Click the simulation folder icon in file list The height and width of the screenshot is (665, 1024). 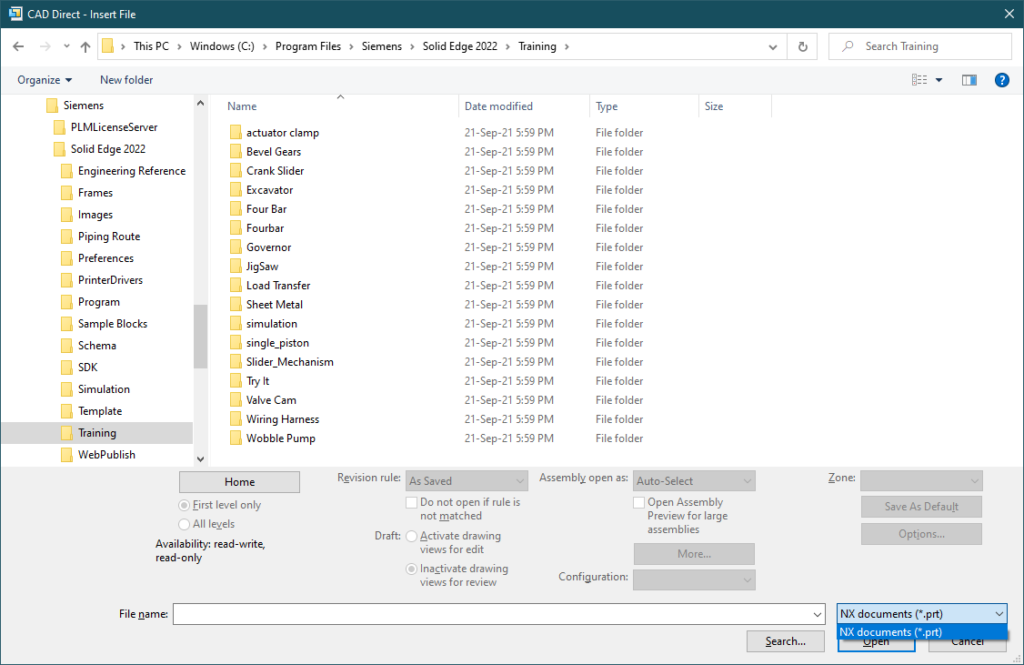236,323
